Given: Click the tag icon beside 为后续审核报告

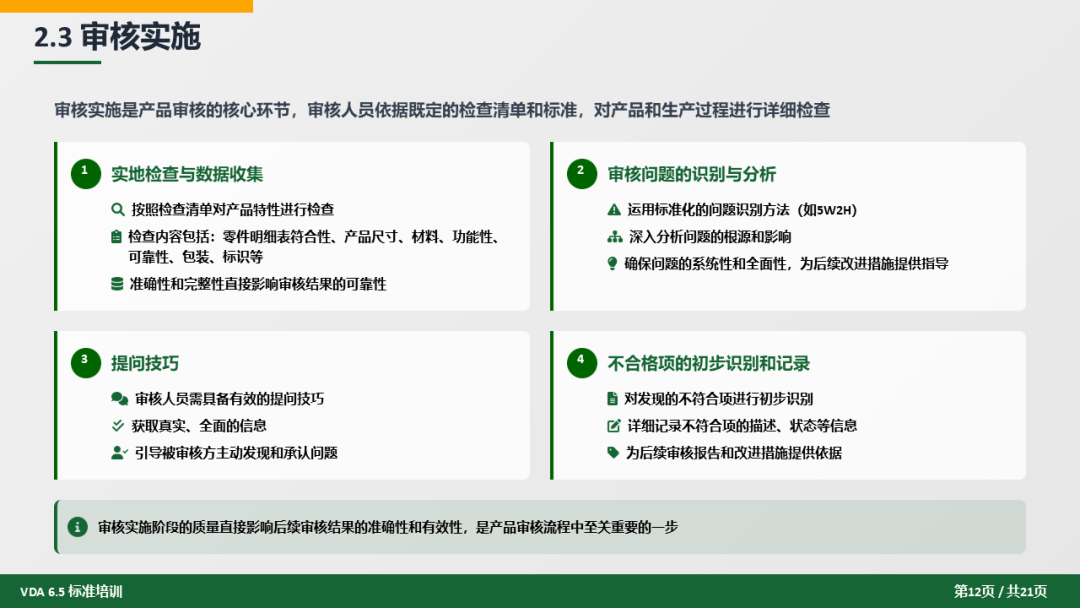Looking at the screenshot, I should point(613,453).
